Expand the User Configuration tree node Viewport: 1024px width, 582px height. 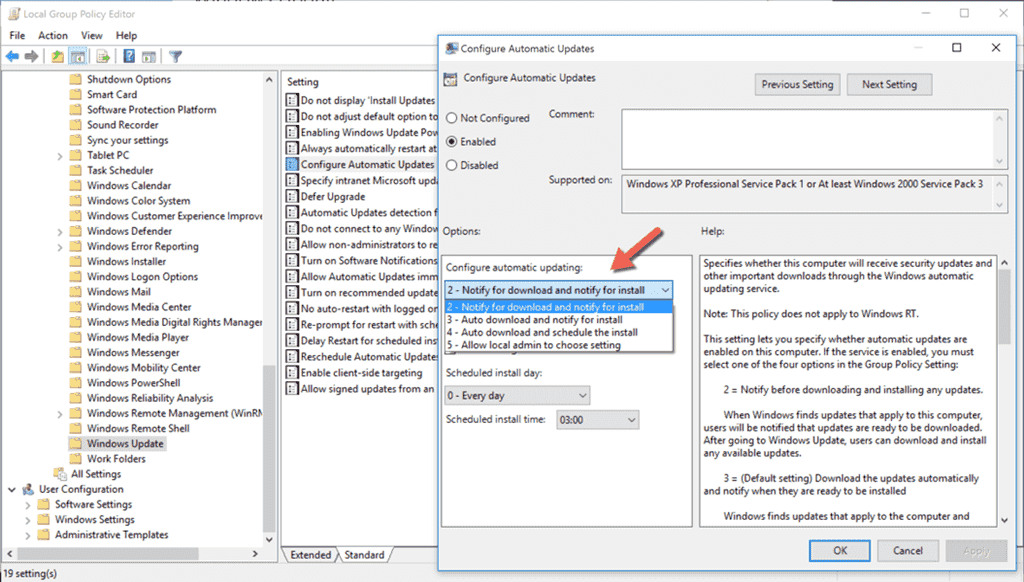tap(10, 489)
